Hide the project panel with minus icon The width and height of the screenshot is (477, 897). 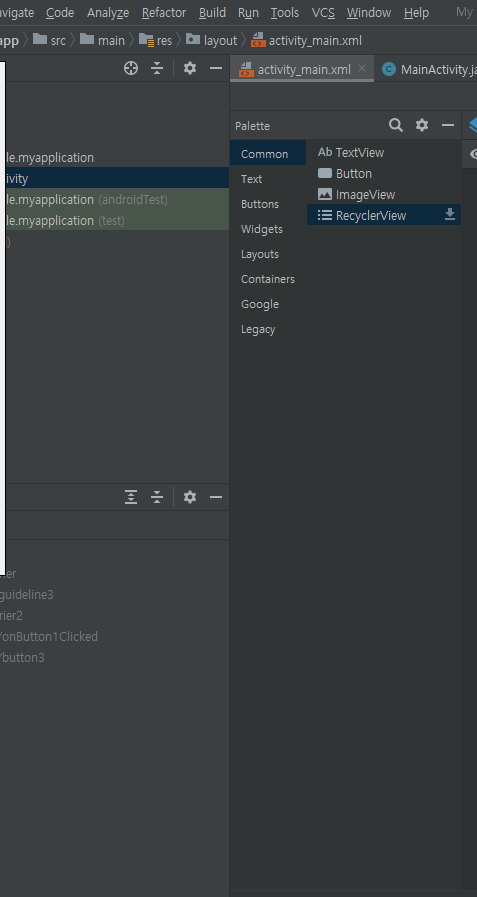click(x=216, y=69)
